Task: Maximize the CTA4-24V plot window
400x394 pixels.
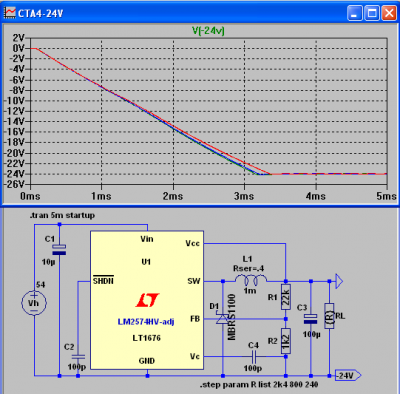Action: (x=372, y=13)
